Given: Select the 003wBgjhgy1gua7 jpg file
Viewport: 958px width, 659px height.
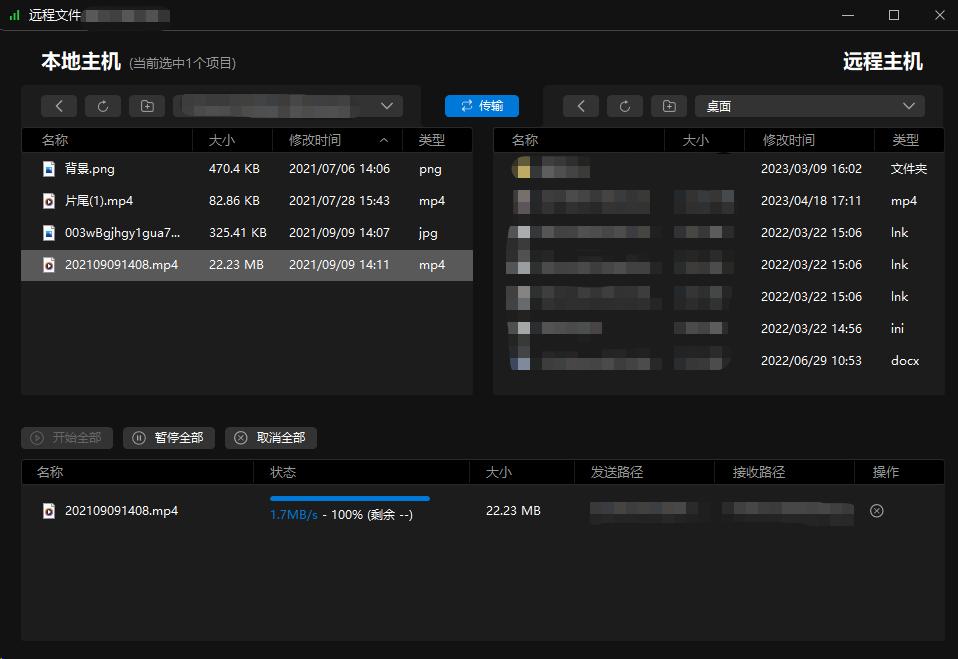Looking at the screenshot, I should coord(122,233).
